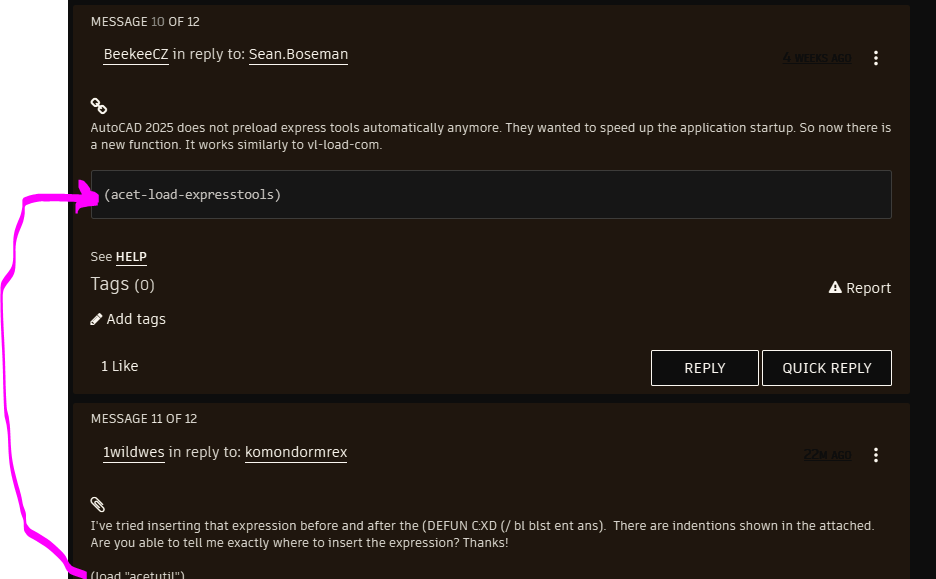Click the acet-load-expresstools code block
The height and width of the screenshot is (579, 936).
click(x=491, y=194)
